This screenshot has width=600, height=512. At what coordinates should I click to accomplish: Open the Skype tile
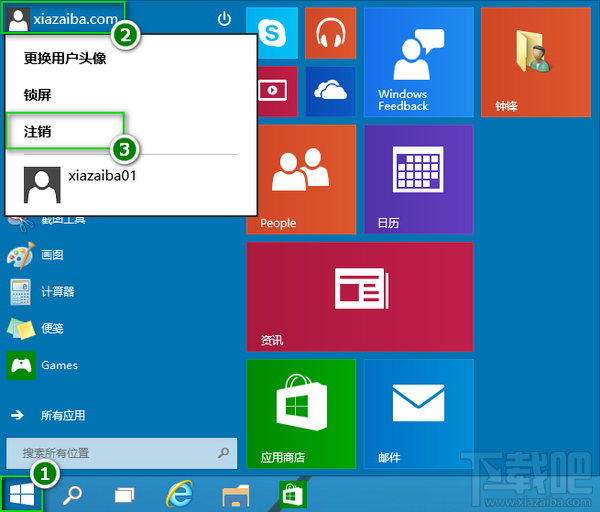click(271, 33)
